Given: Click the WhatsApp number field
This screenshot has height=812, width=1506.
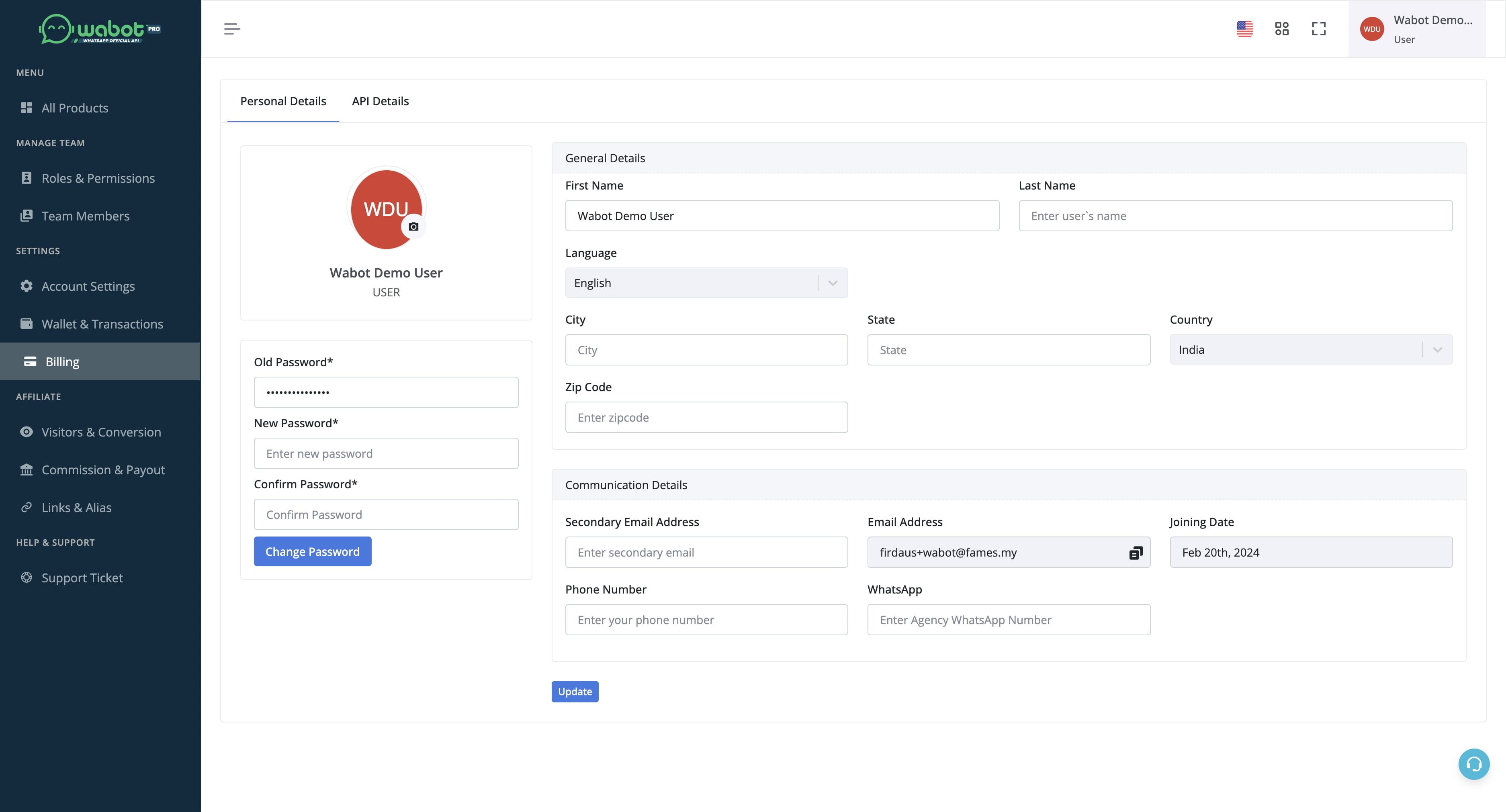Looking at the screenshot, I should point(1009,620).
